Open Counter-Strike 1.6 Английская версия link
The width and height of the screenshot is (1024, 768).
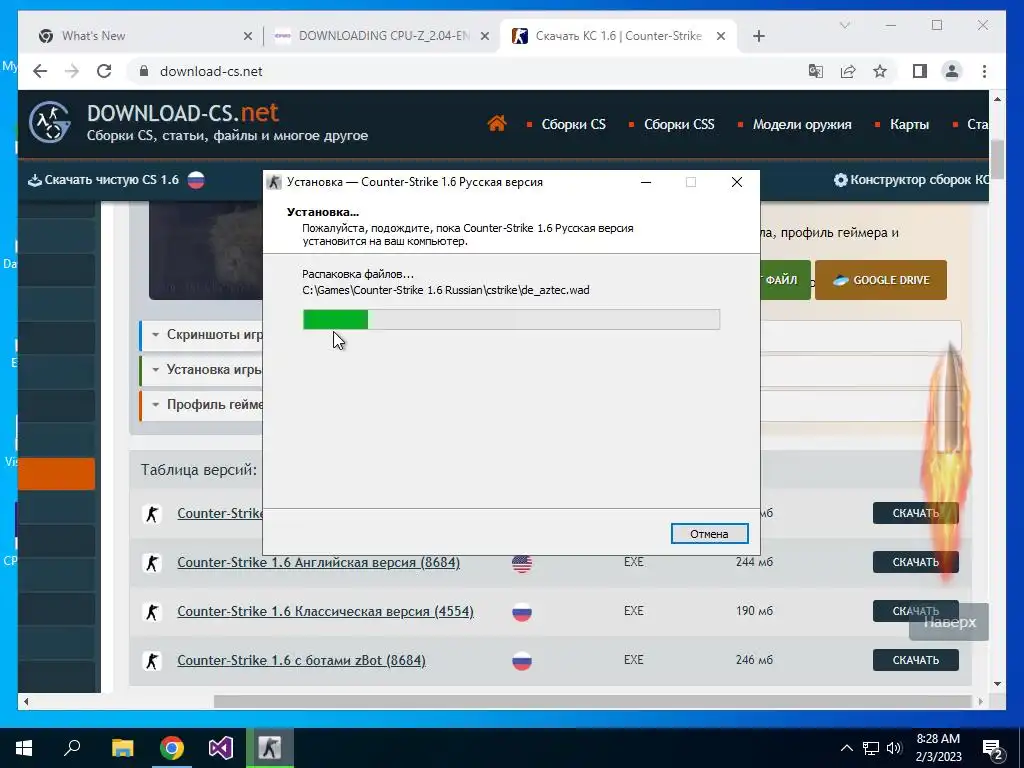[x=319, y=562]
